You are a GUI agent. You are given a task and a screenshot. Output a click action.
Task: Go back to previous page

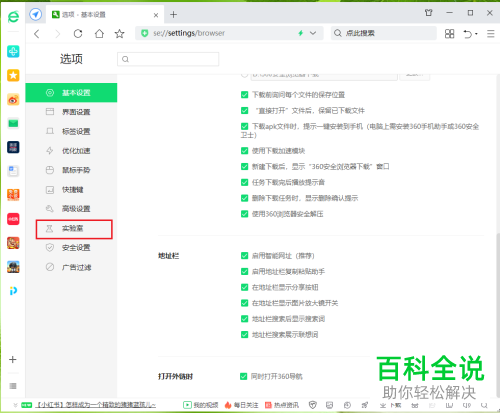tap(37, 33)
